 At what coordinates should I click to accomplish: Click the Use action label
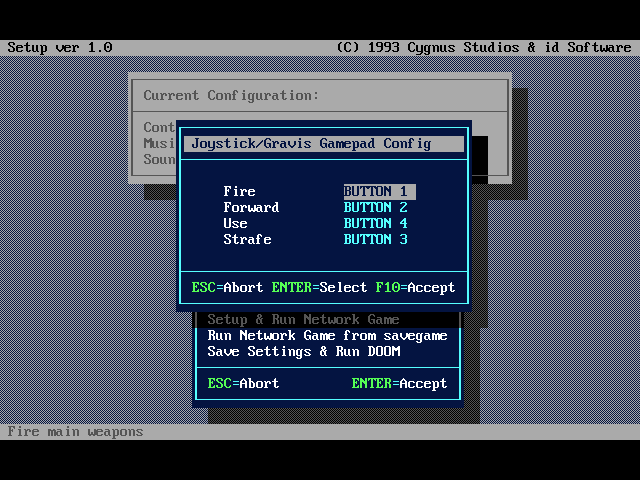pos(235,223)
